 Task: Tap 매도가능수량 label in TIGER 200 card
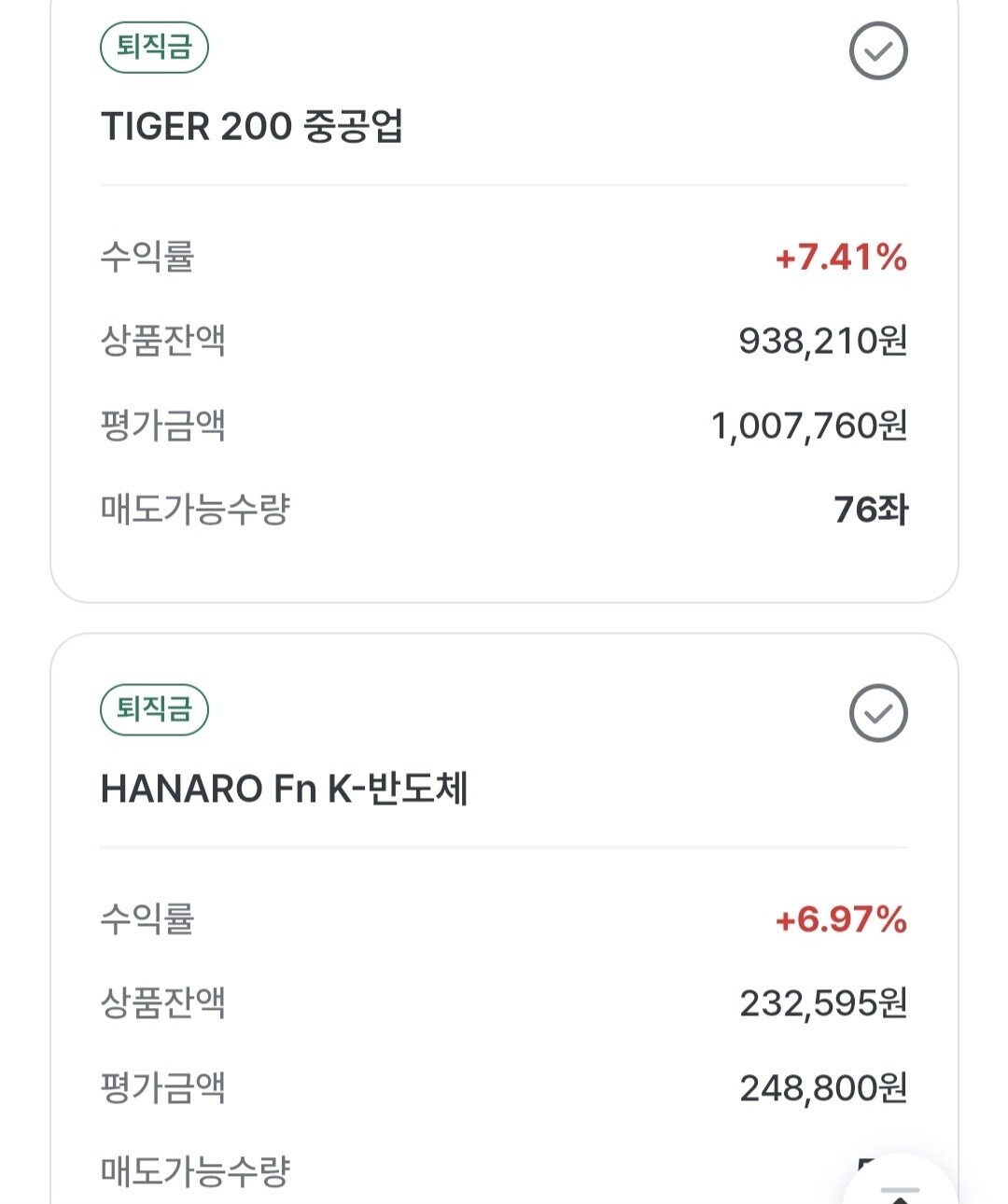[196, 510]
